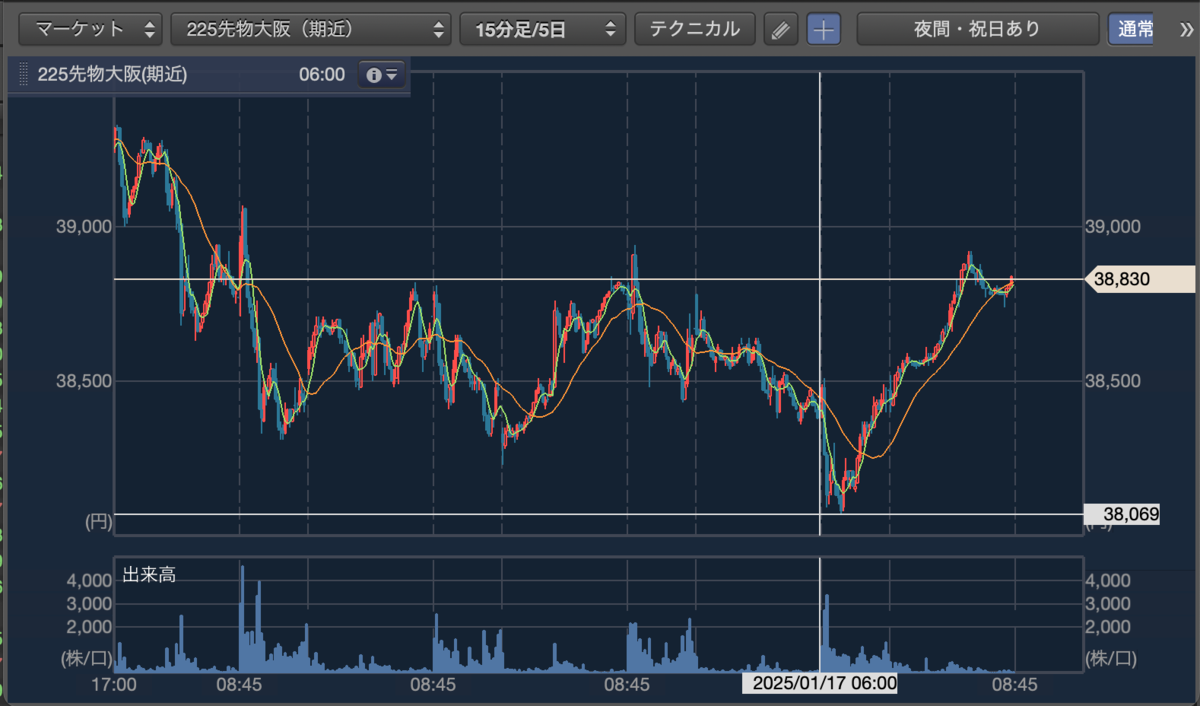
Task: Click the 夜間・祝日あり button
Action: click(x=977, y=29)
